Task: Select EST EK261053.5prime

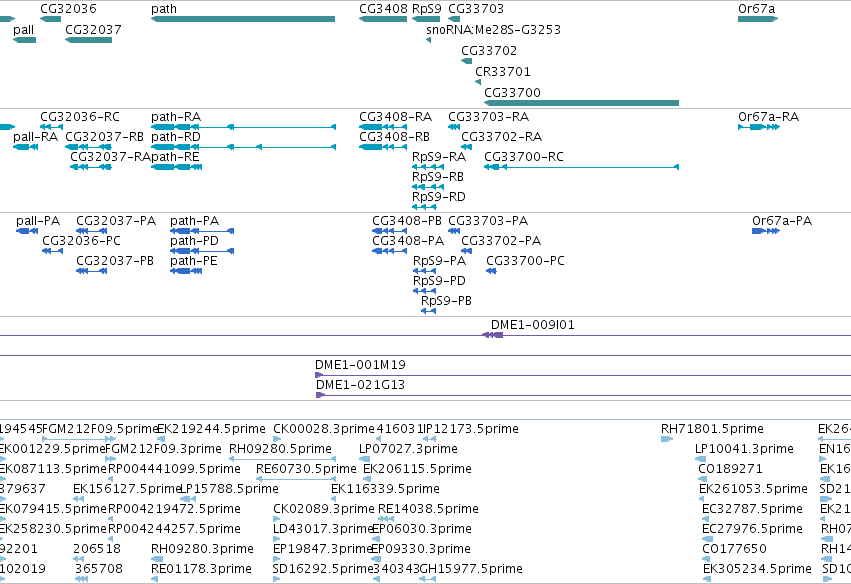Action: 753,489
